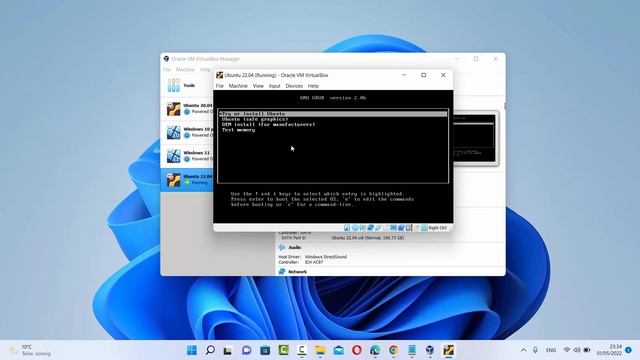This screenshot has width=640, height=360.
Task: Click the VM window title bar icon
Action: point(220,75)
